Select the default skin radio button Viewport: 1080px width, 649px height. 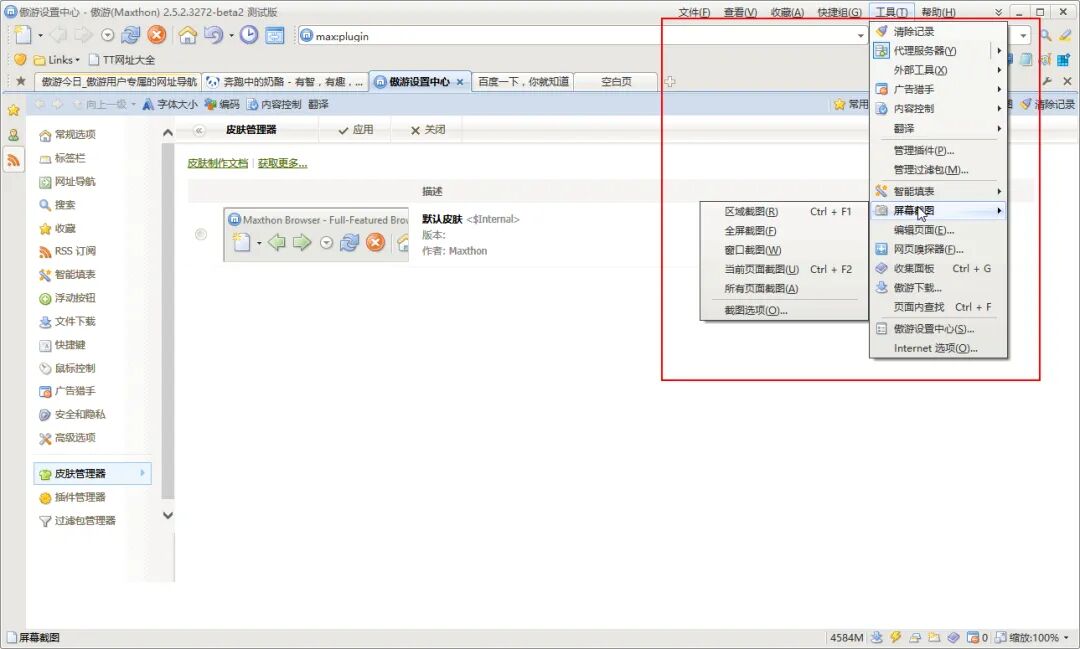[x=201, y=234]
